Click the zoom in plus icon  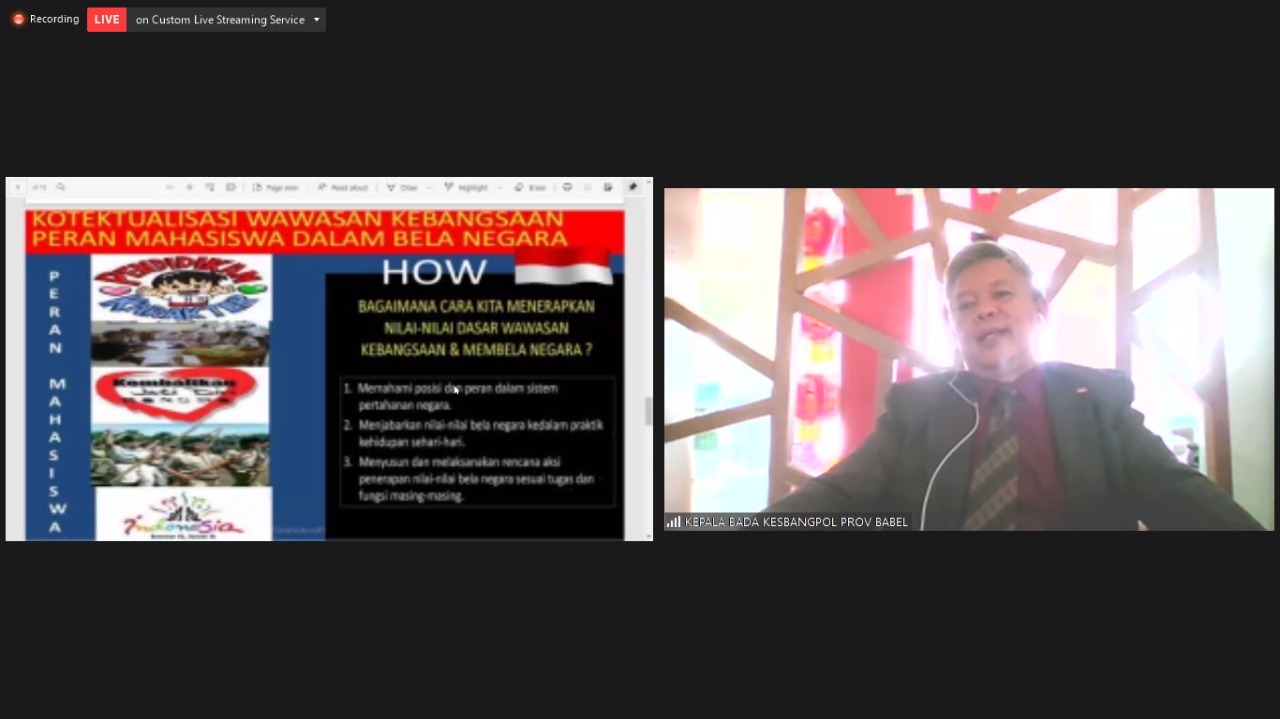coord(190,187)
